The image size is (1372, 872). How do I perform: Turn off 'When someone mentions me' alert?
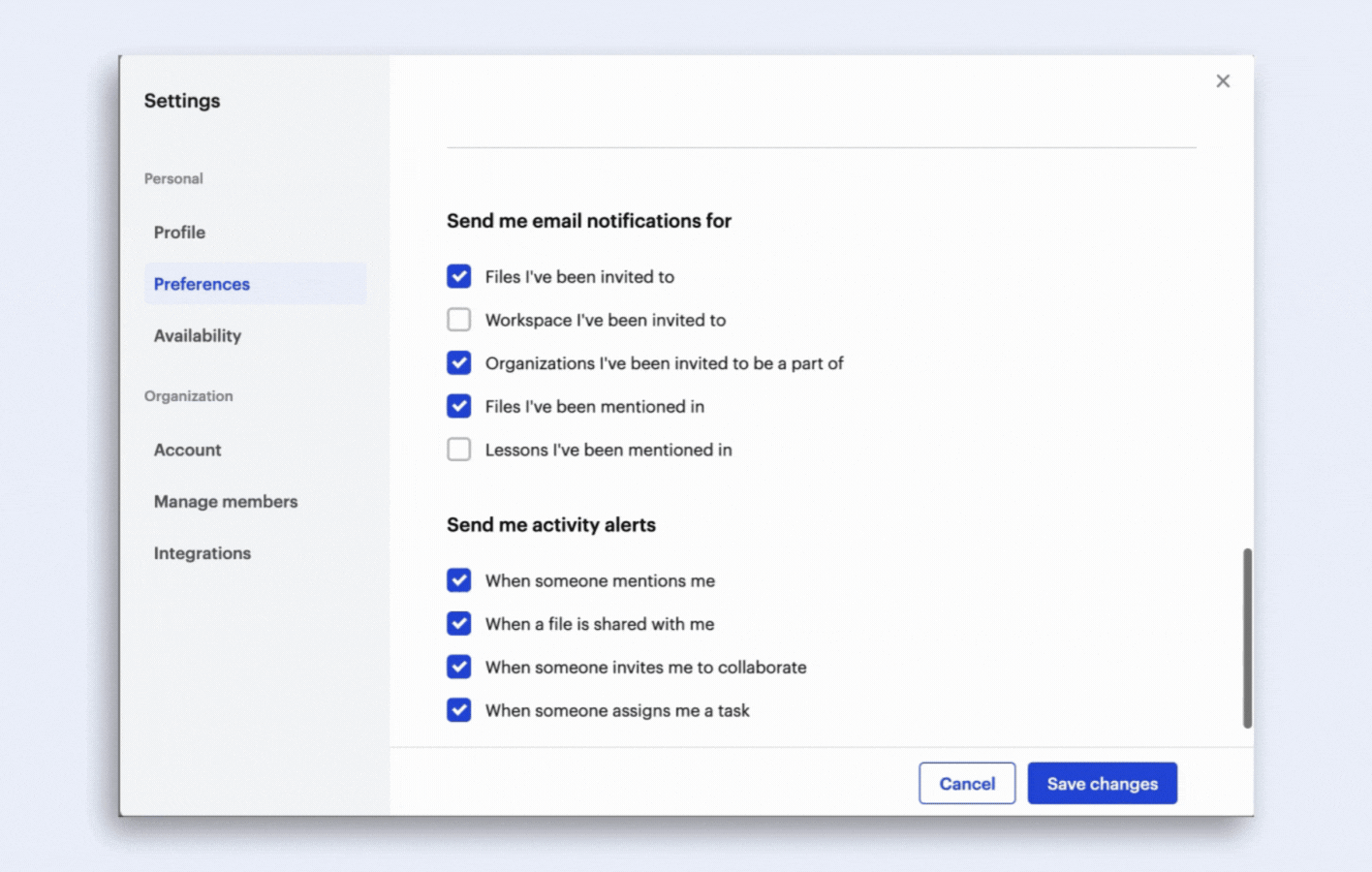pyautogui.click(x=459, y=580)
